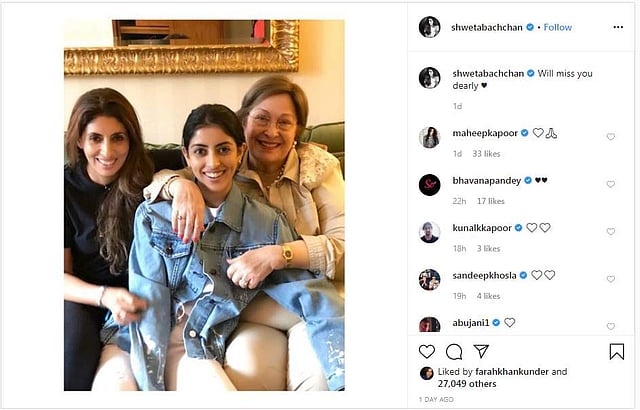Save post with the bookmark icon
640x410 pixels.
[x=616, y=351]
